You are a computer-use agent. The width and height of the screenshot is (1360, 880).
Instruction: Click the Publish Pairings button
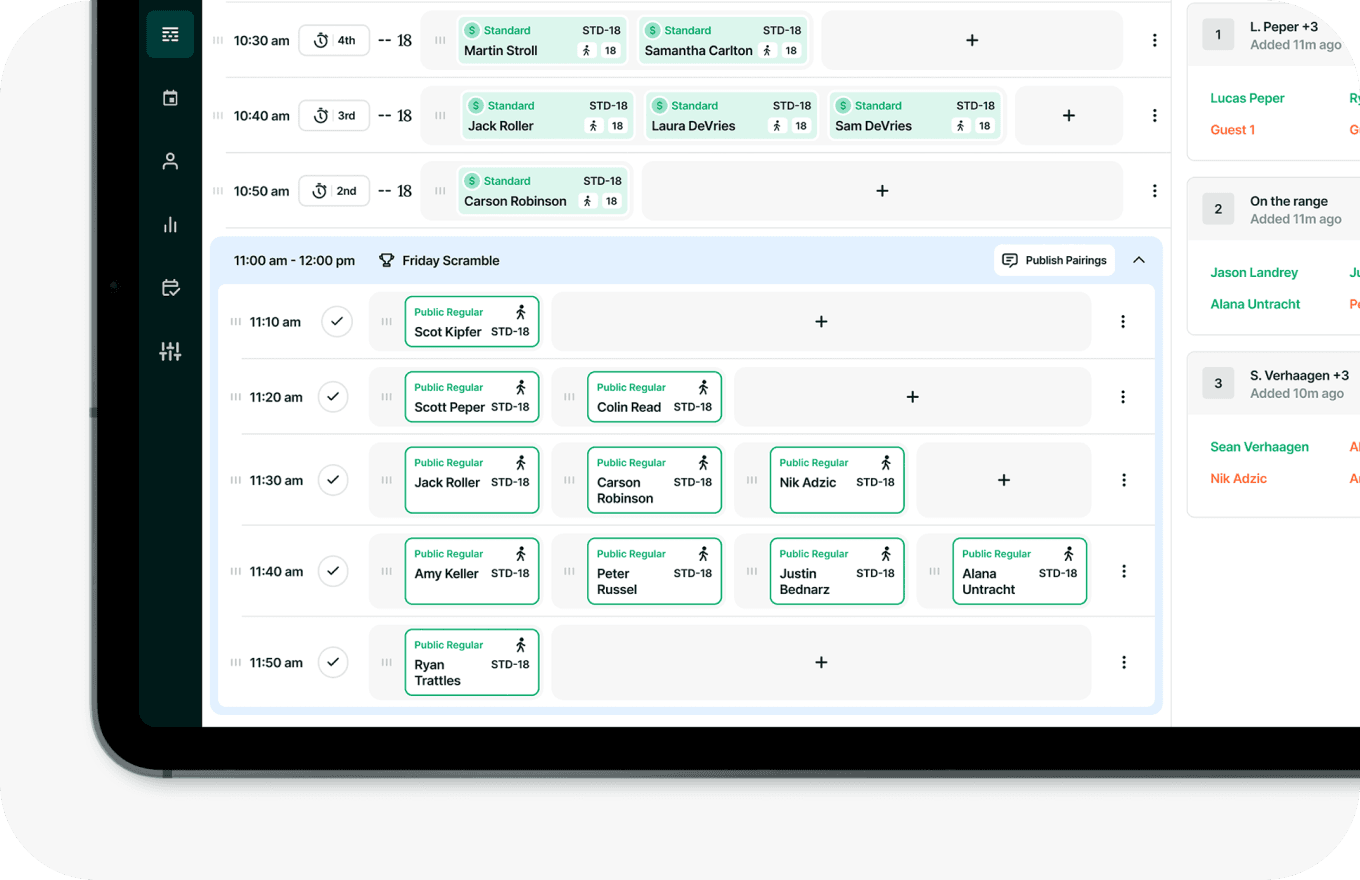[x=1054, y=260]
